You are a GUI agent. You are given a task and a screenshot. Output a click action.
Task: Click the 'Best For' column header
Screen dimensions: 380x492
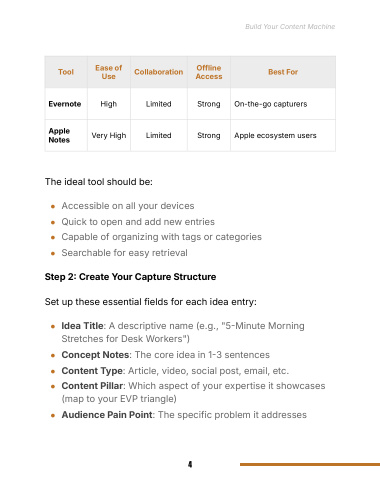click(283, 72)
